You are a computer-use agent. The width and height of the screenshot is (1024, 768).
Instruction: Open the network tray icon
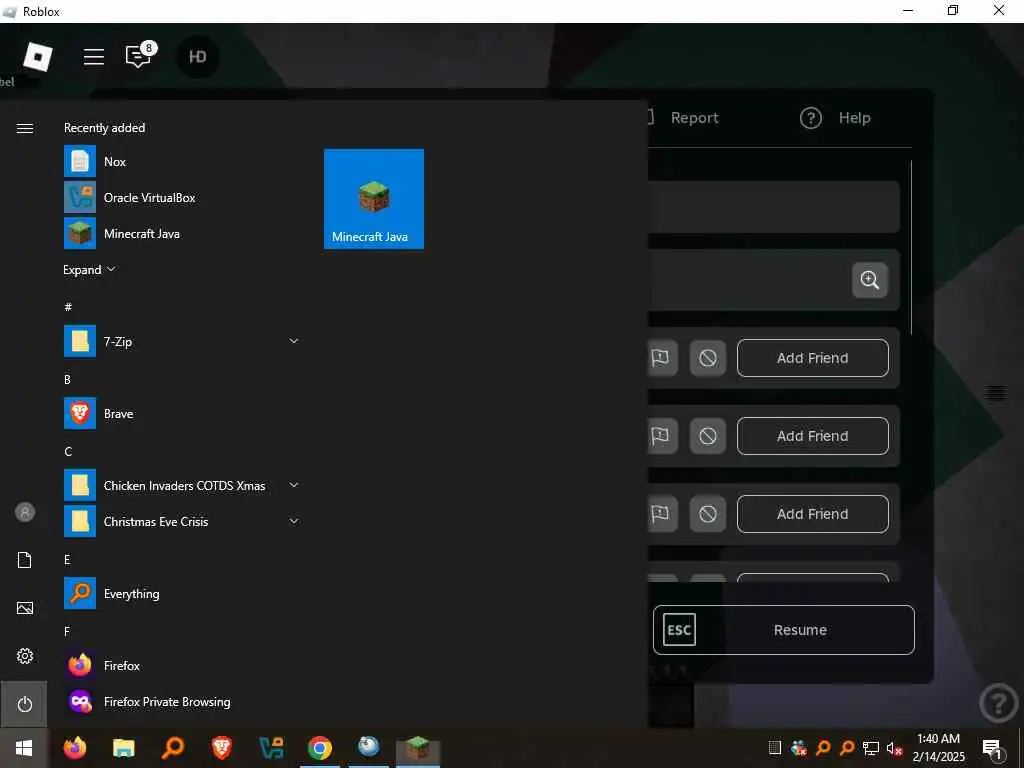[871, 748]
